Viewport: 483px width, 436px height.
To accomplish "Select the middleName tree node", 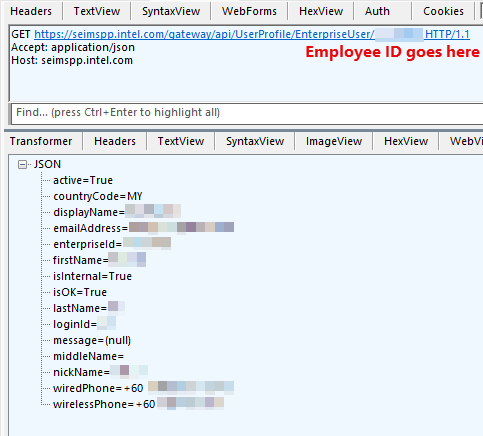I will click(88, 356).
